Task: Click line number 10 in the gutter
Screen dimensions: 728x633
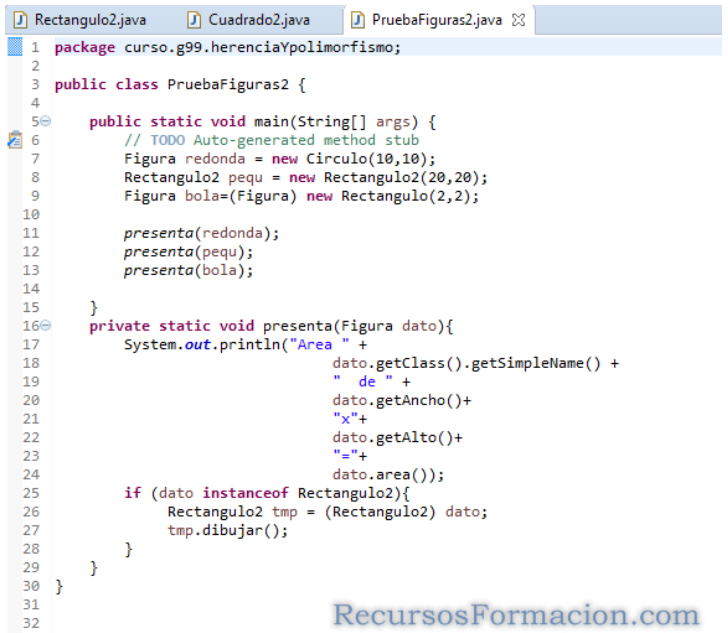Action: [31, 215]
